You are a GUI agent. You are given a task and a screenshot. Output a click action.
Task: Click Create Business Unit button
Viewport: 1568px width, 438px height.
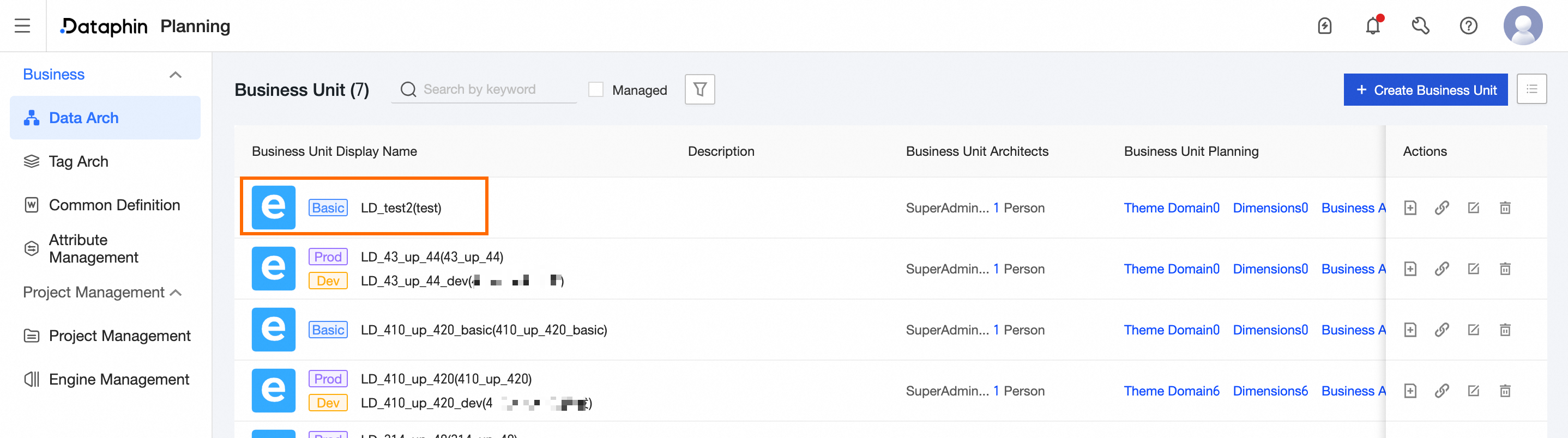click(1426, 89)
